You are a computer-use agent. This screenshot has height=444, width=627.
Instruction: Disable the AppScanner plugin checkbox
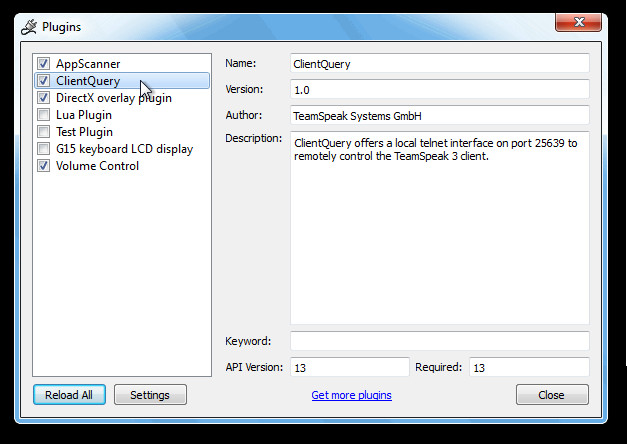pos(43,63)
